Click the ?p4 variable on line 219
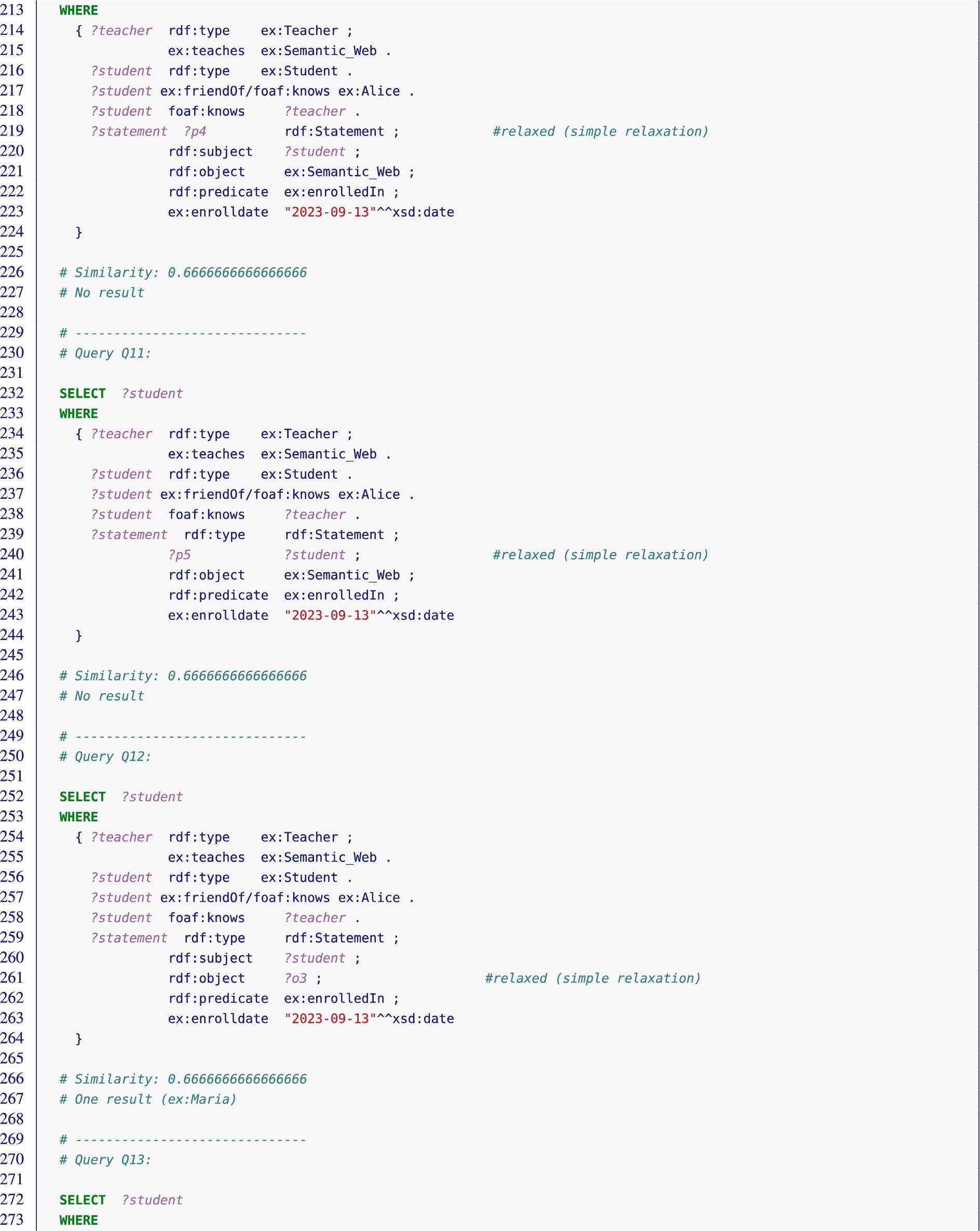 (x=195, y=131)
